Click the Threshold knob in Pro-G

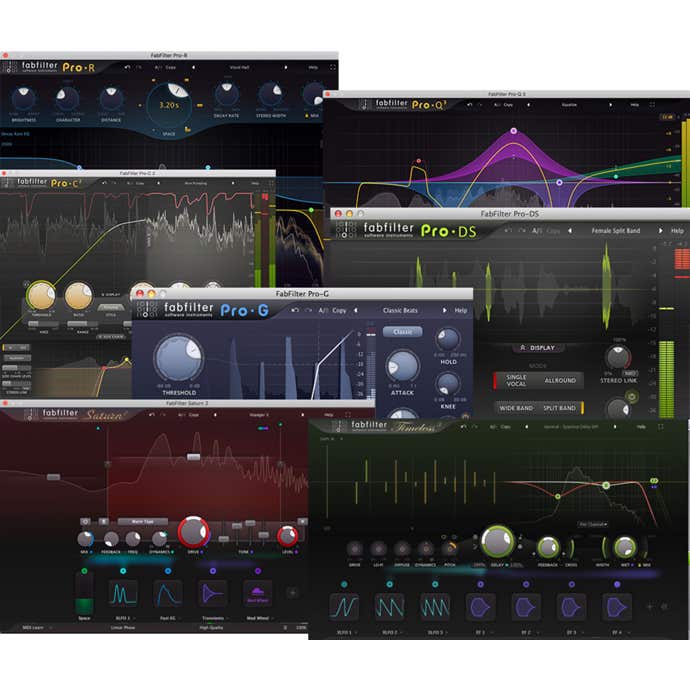click(178, 357)
